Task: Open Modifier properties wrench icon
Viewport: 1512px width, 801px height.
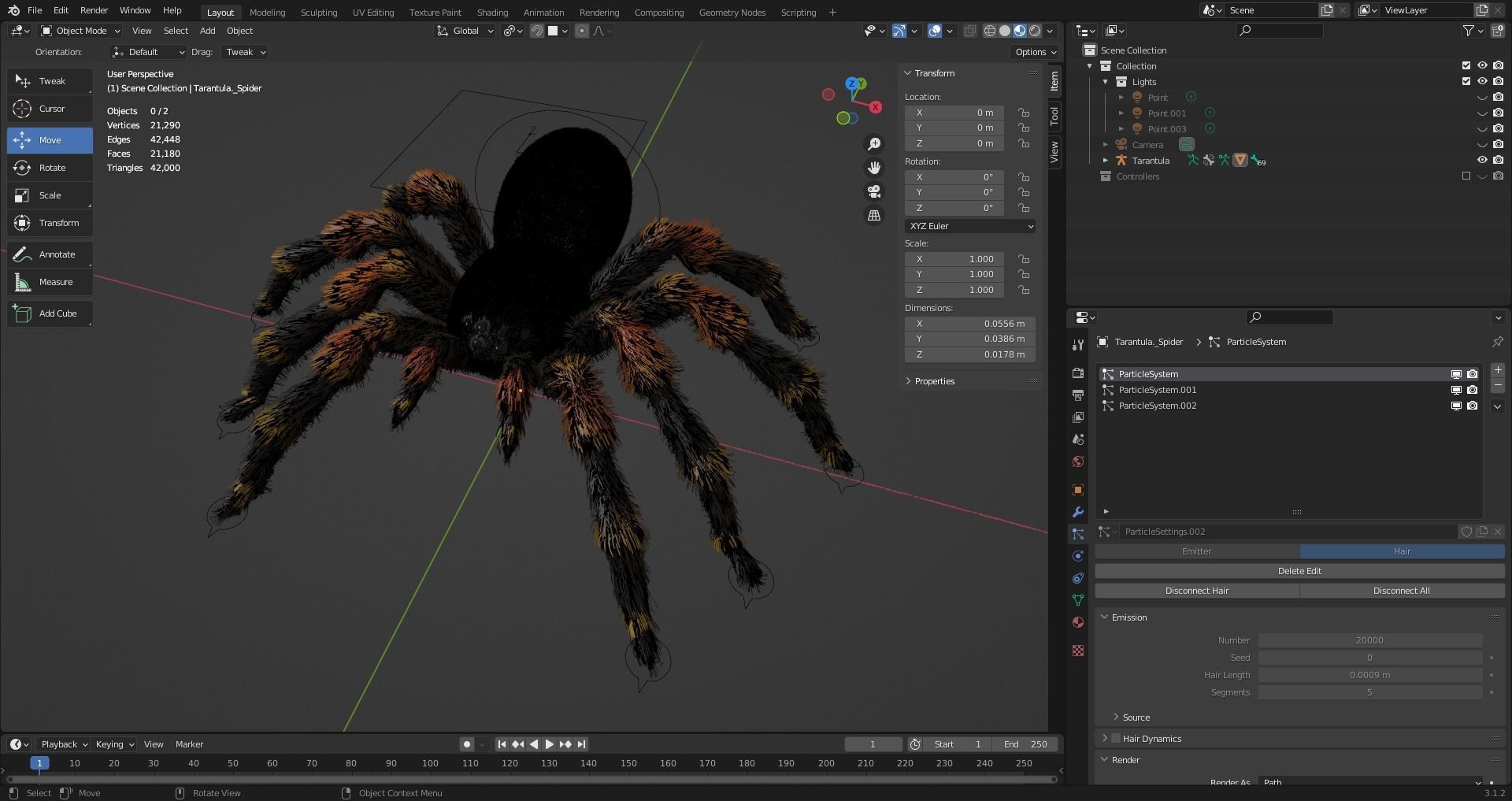Action: coord(1078,512)
